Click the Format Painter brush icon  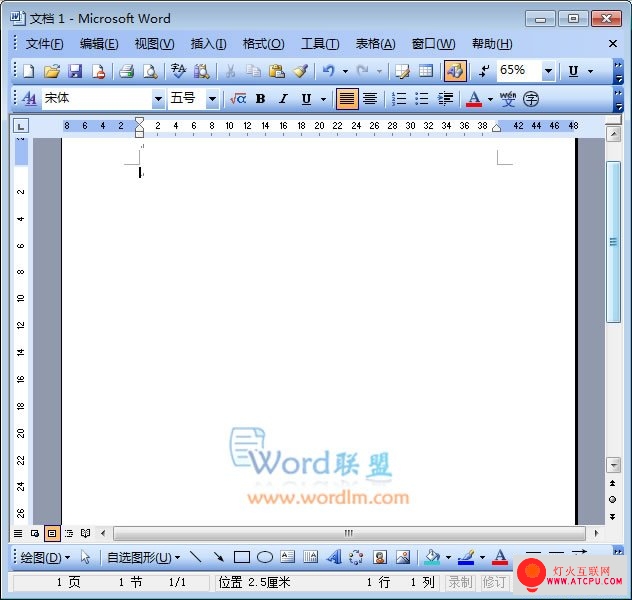click(x=301, y=71)
